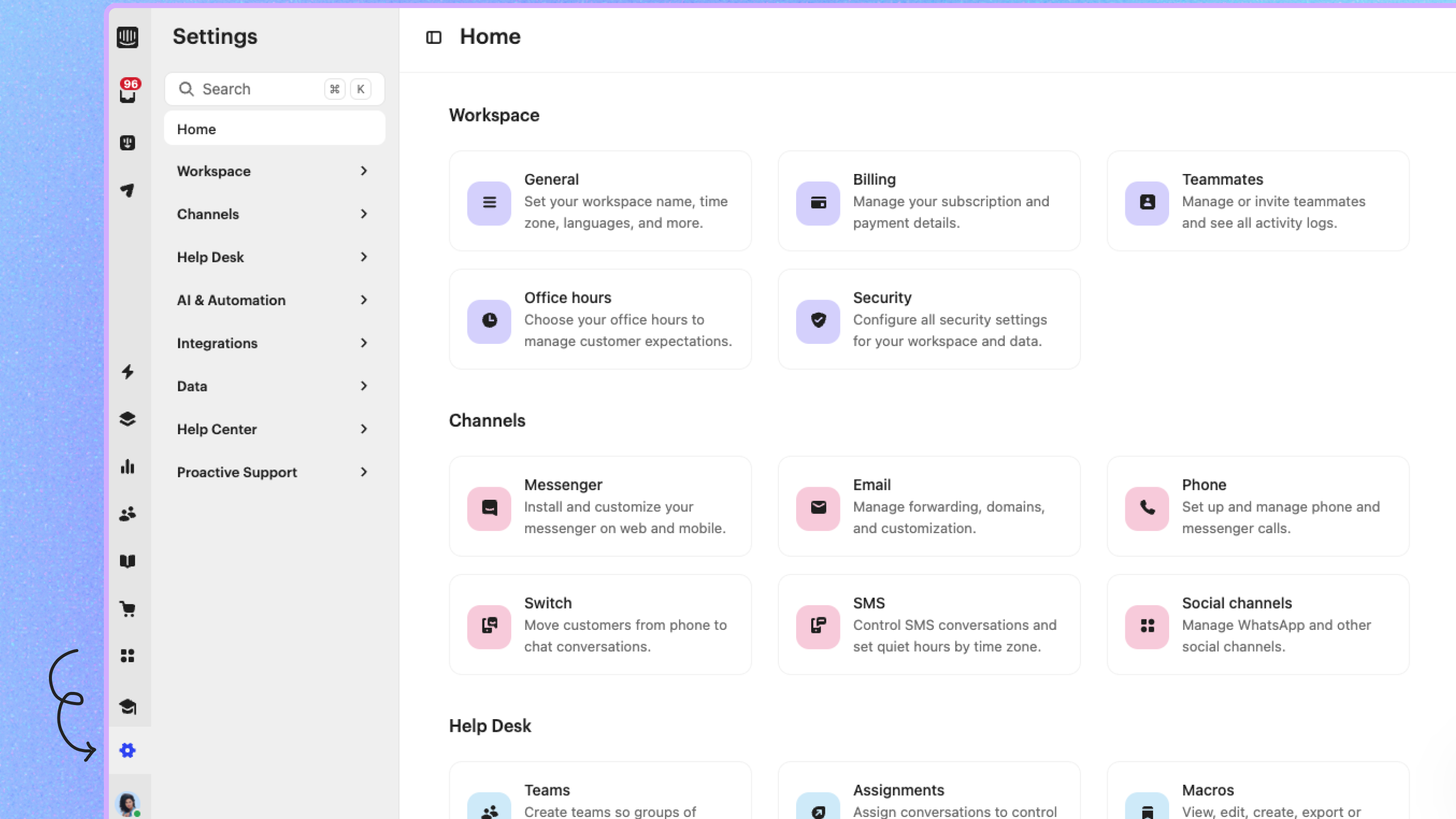Click the Phone card handset icon

click(x=1147, y=508)
